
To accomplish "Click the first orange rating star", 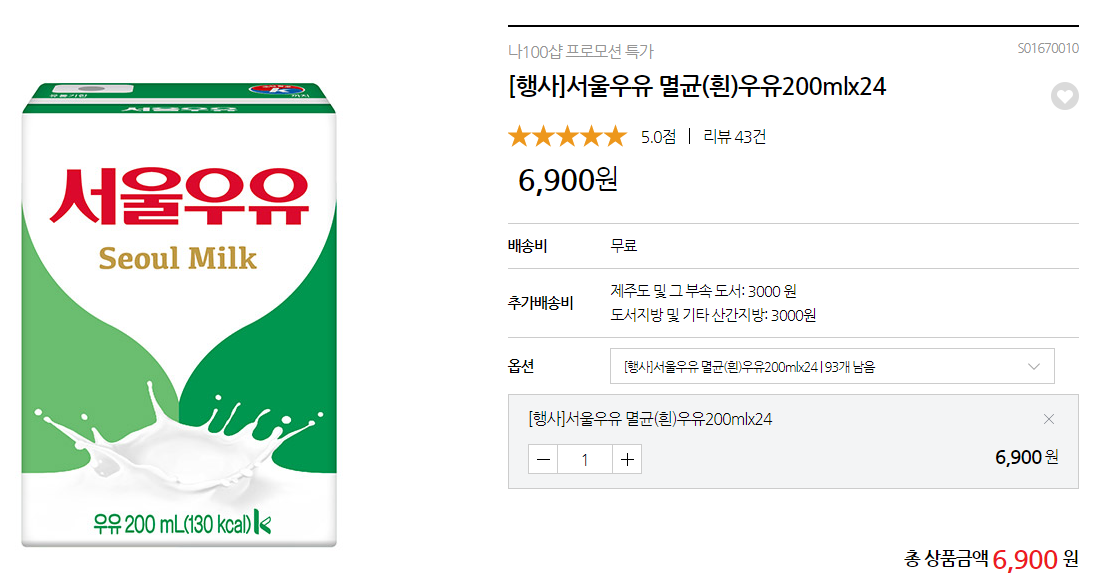I will click(519, 136).
